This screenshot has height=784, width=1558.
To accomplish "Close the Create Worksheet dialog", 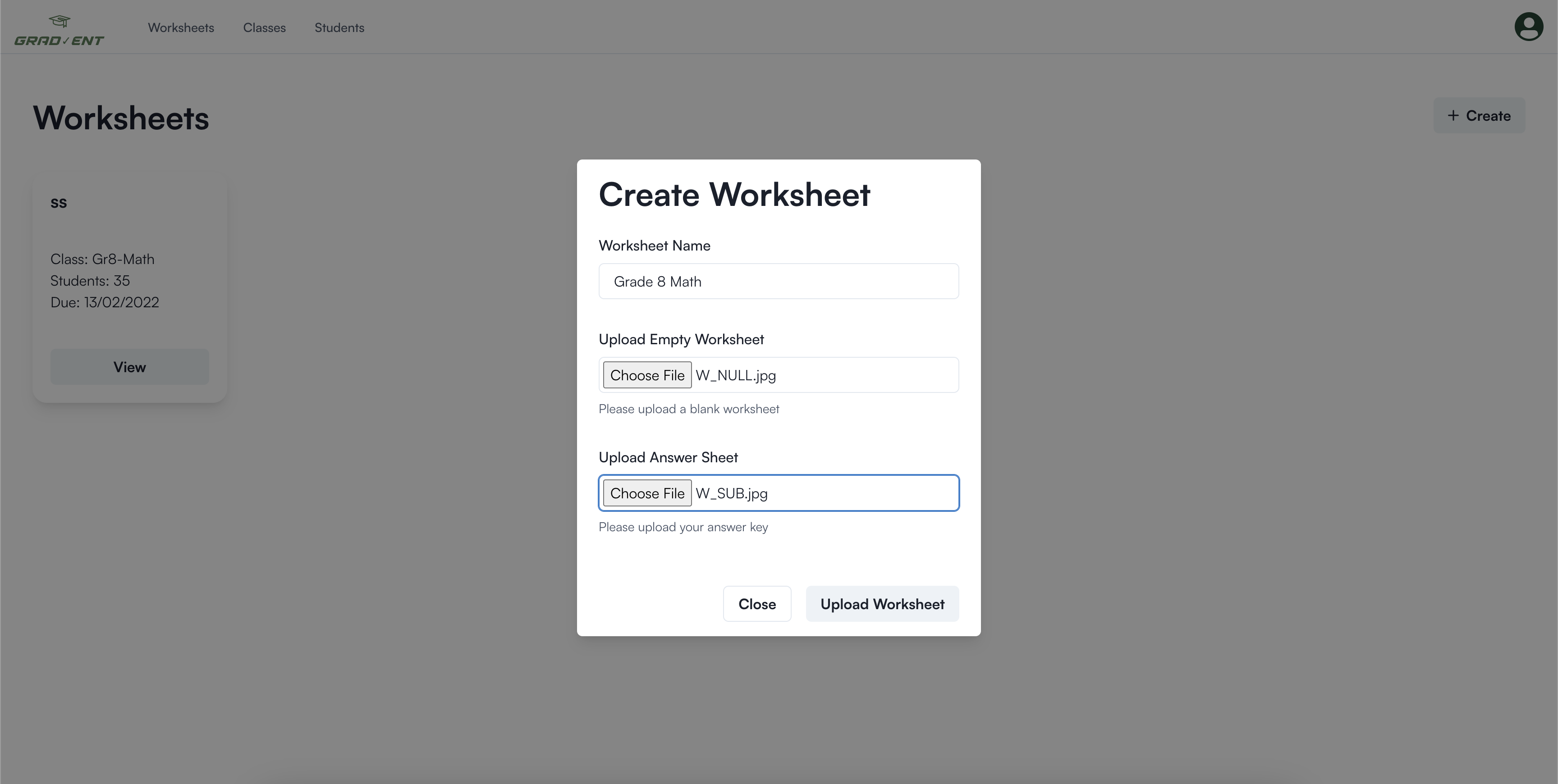I will (x=756, y=604).
